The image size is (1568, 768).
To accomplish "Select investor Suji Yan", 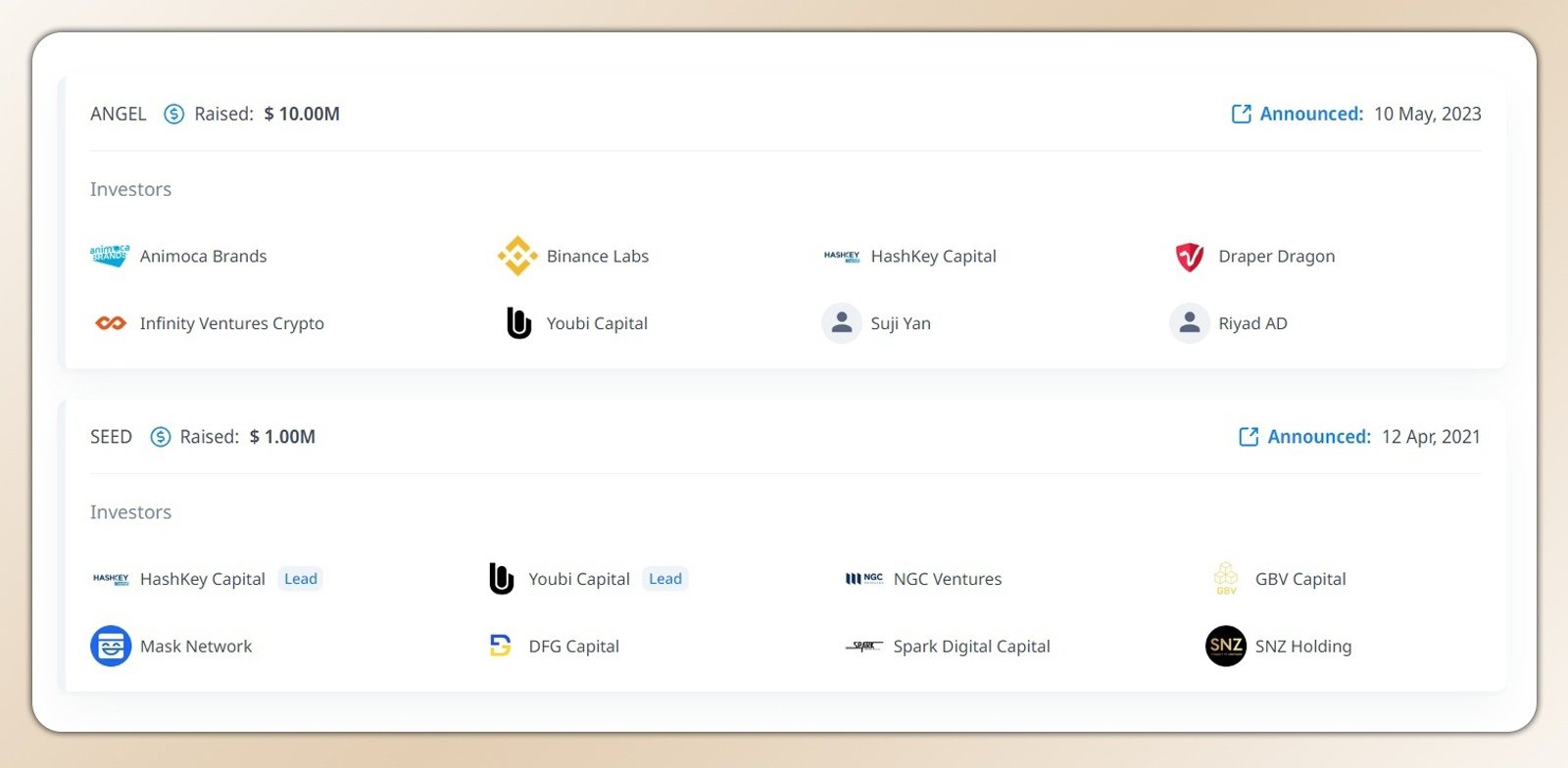I will click(901, 324).
